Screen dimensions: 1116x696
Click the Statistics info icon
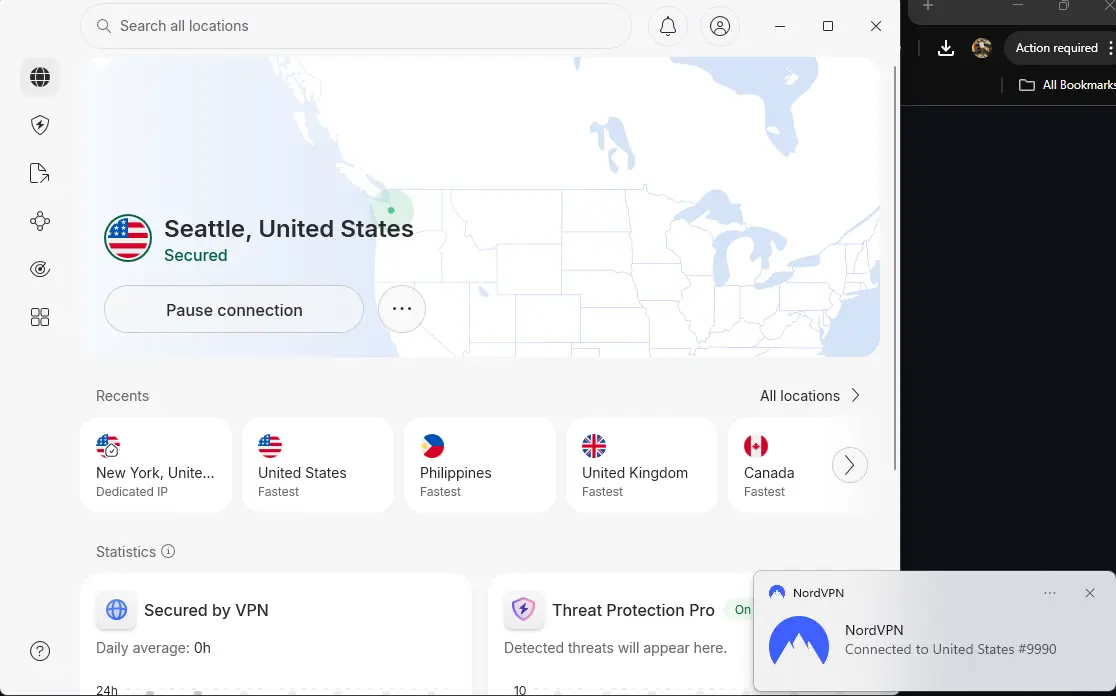pos(168,552)
